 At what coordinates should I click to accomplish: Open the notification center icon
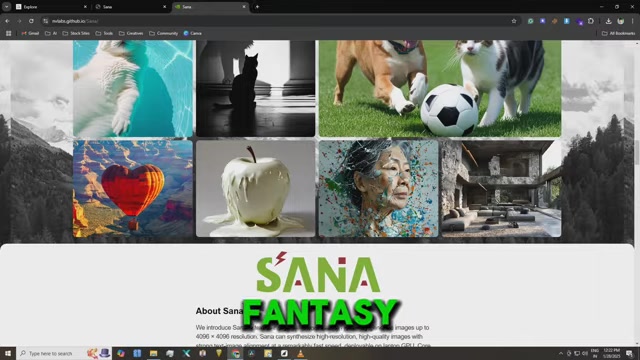629,353
